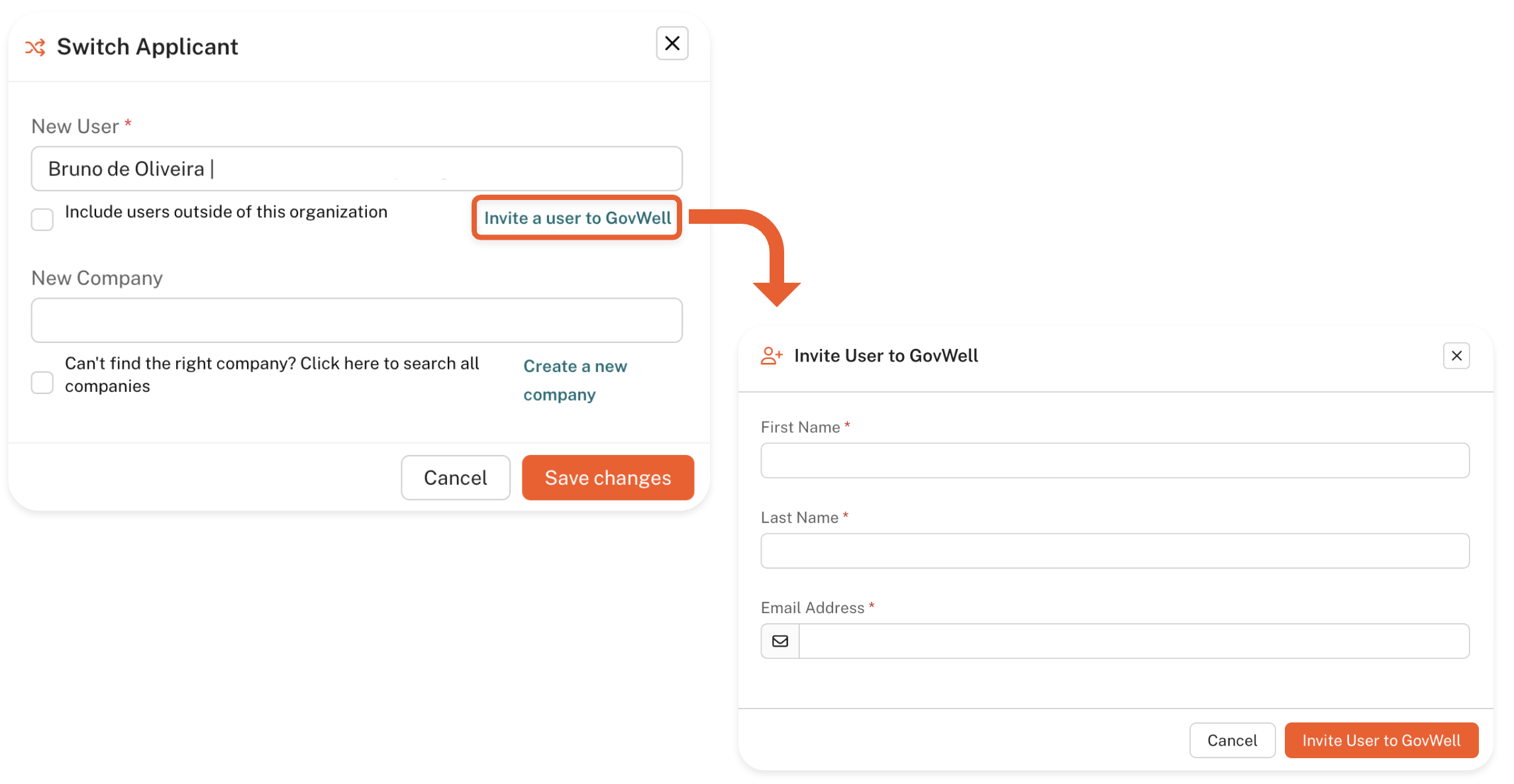Enable include users outside of this organization

(42, 219)
